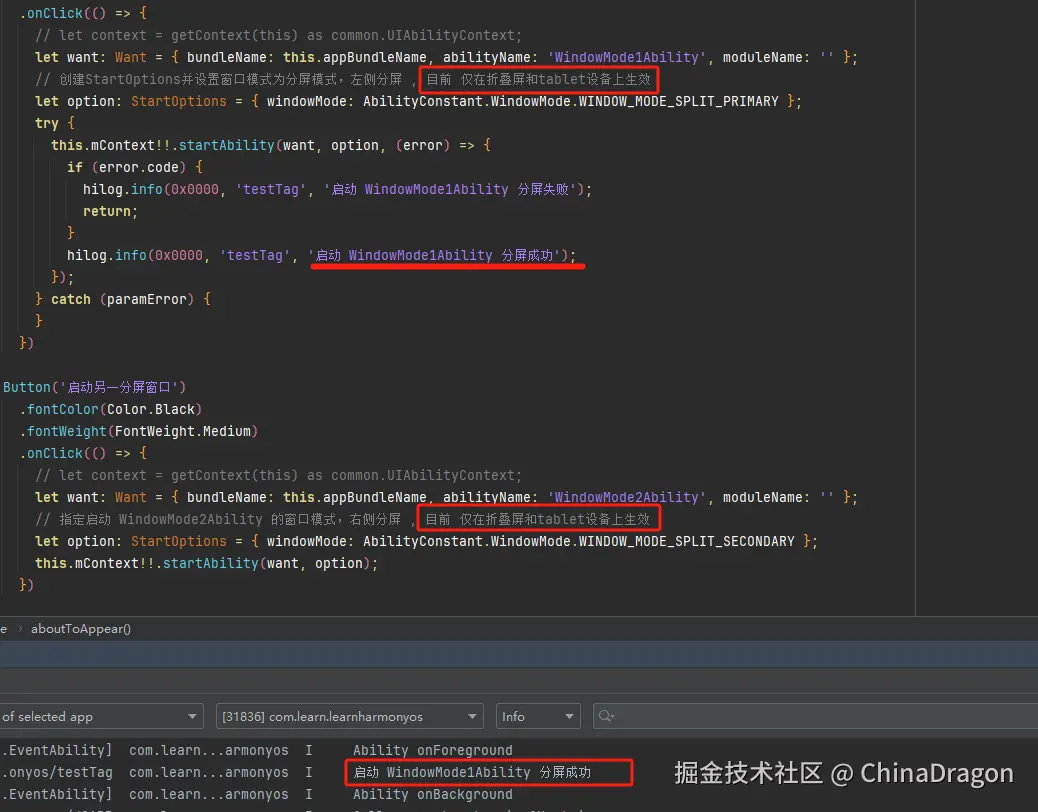Click the hilog line containing '分屏失败'

click(337, 189)
